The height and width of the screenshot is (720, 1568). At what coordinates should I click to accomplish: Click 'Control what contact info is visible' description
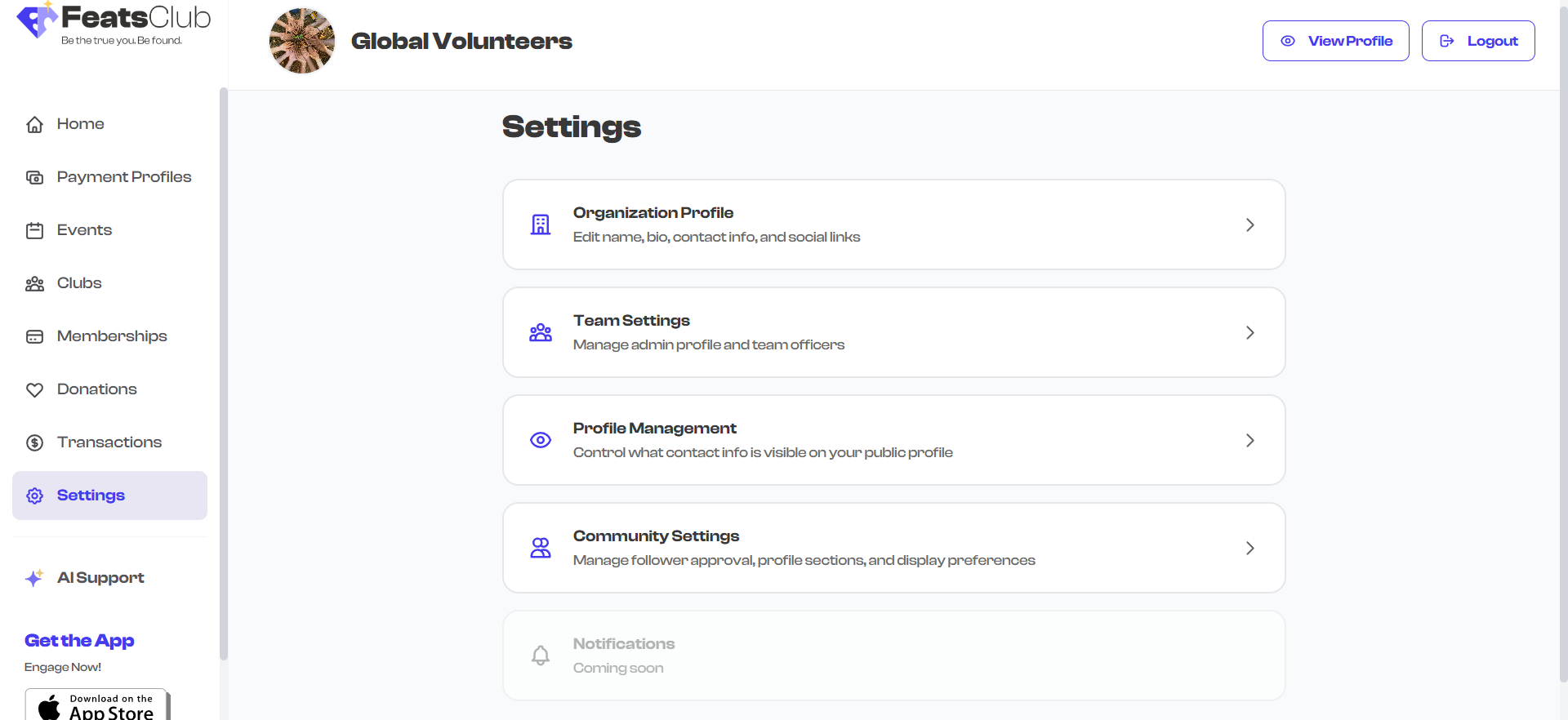tap(763, 452)
